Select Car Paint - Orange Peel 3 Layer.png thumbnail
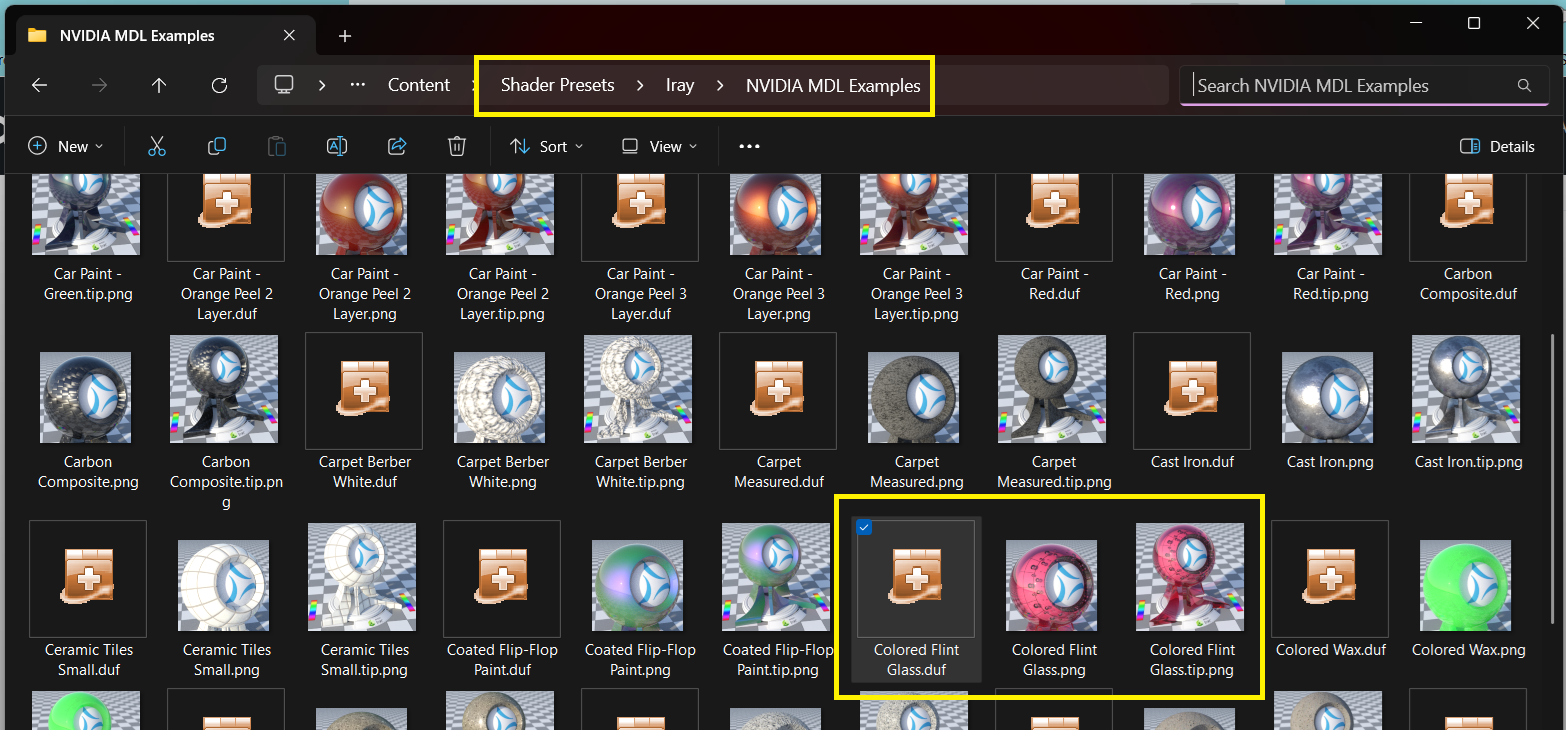This screenshot has height=730, width=1566. pyautogui.click(x=776, y=214)
